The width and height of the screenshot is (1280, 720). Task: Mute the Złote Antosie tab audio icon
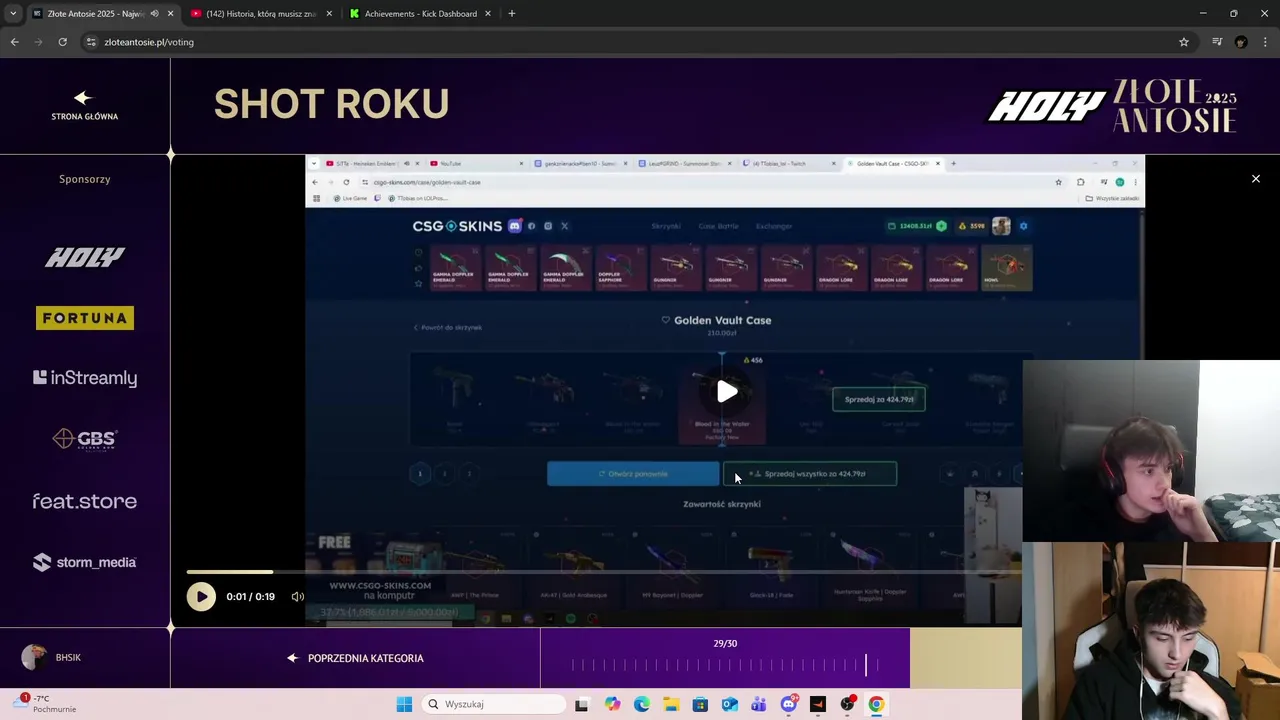(154, 14)
